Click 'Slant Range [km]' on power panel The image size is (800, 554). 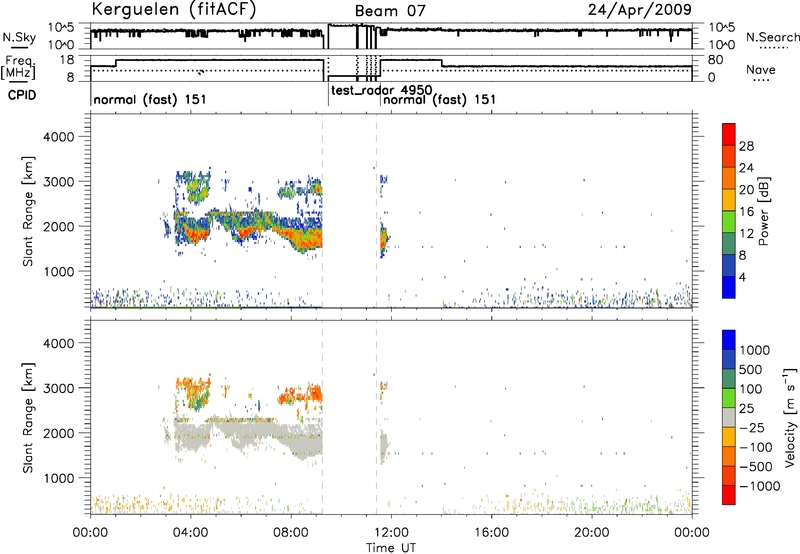tap(28, 211)
